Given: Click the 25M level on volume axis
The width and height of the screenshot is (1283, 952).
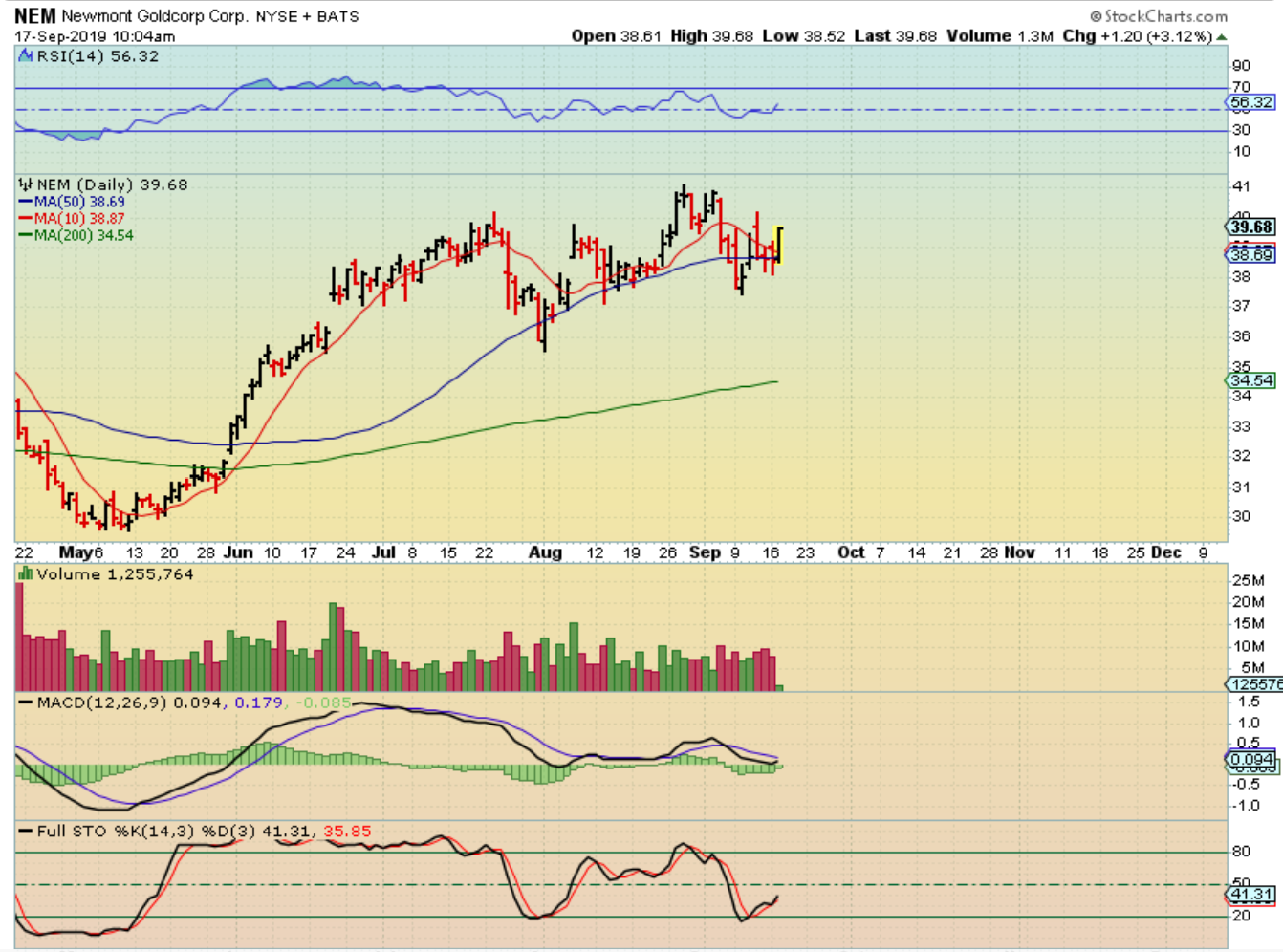Looking at the screenshot, I should point(1249,580).
